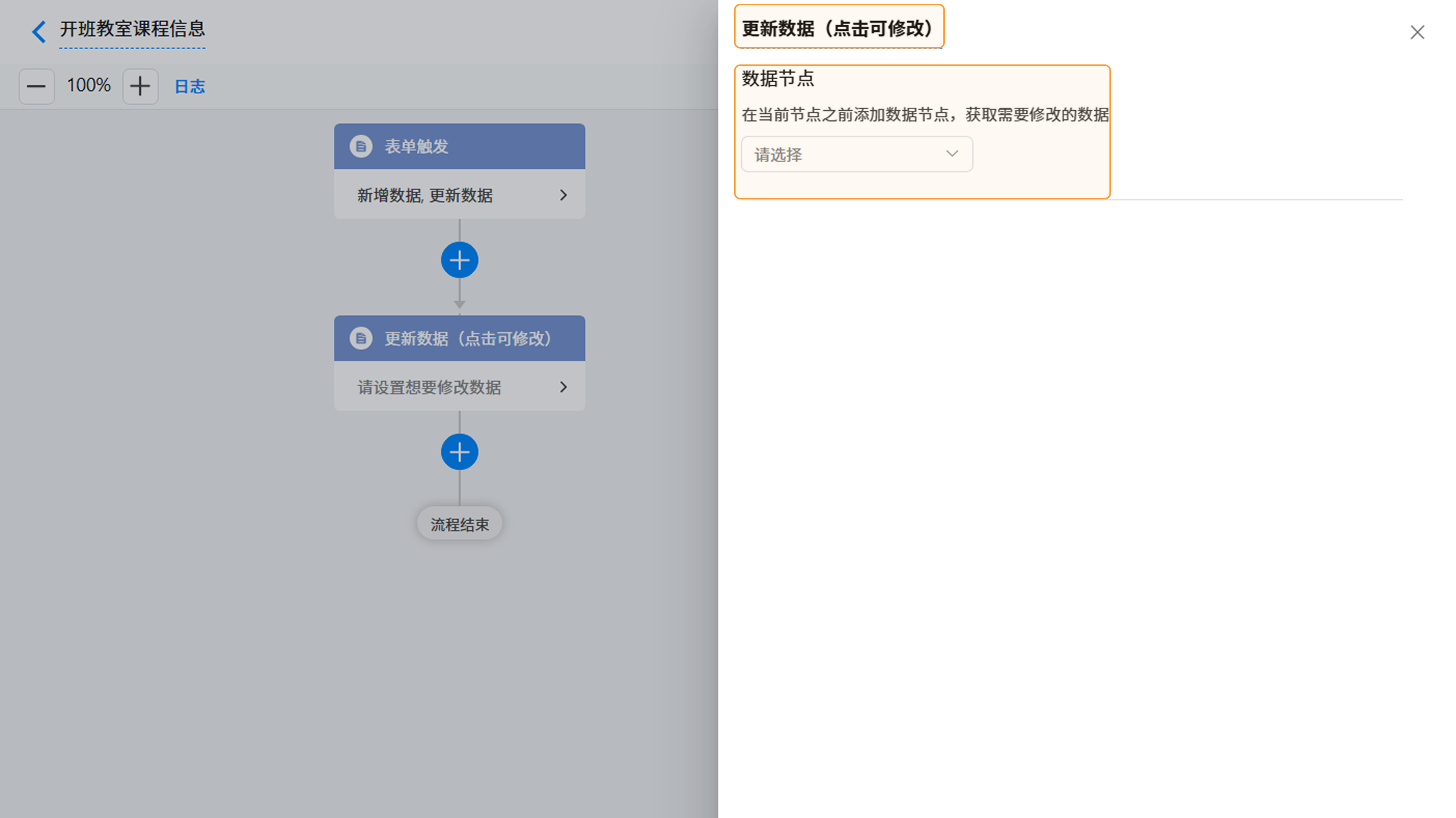
Task: Click the zoom out minus button
Action: pos(37,86)
